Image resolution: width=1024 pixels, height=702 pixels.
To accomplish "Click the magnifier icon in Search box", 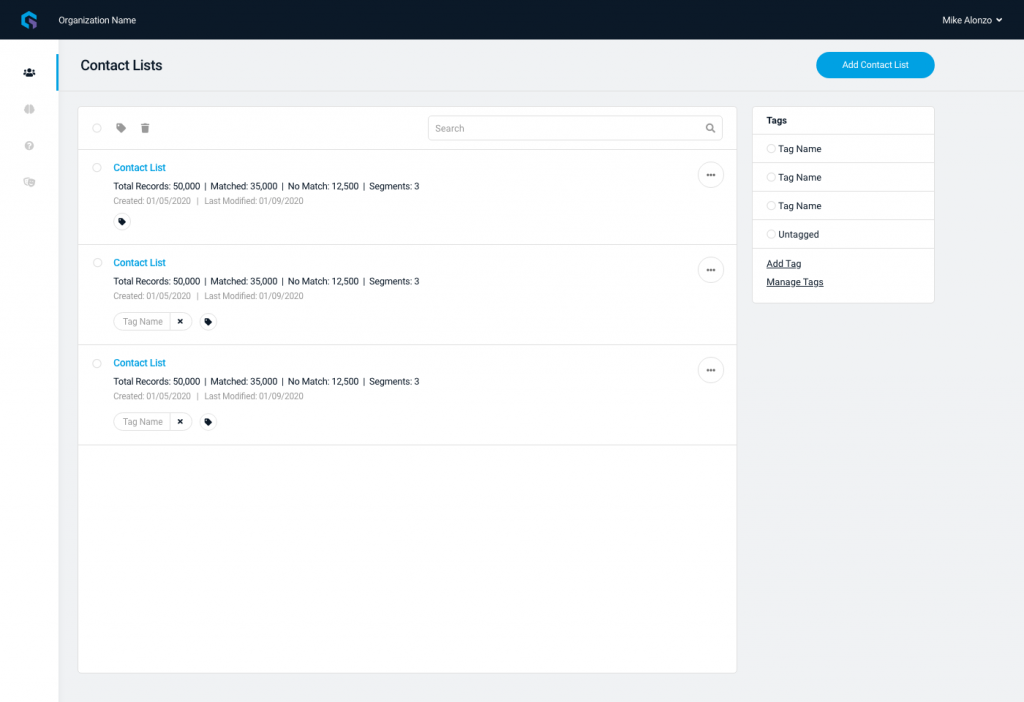I will [x=711, y=128].
